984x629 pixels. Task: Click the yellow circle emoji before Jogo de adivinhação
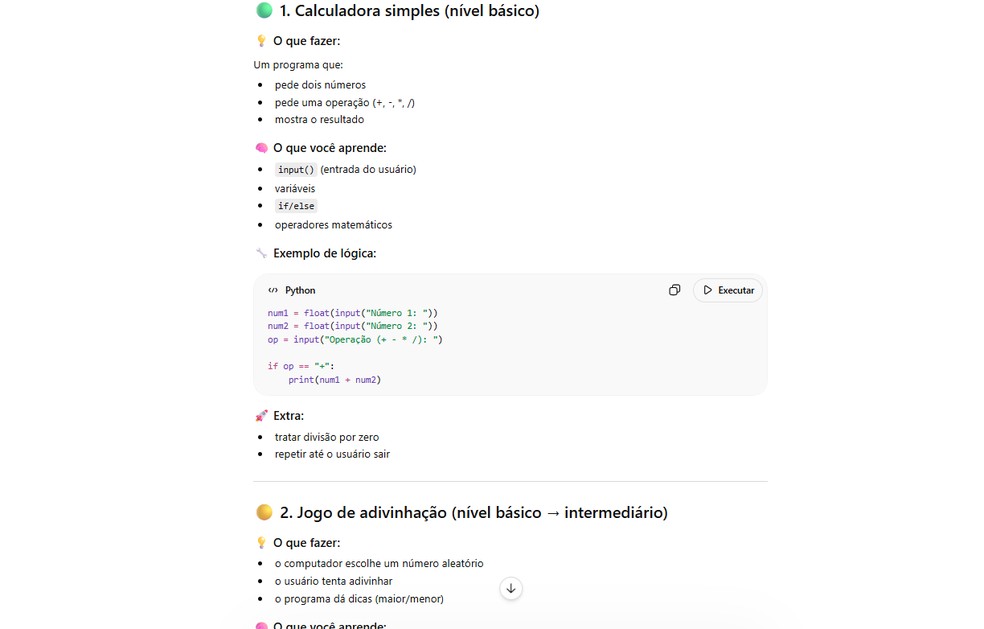263,511
